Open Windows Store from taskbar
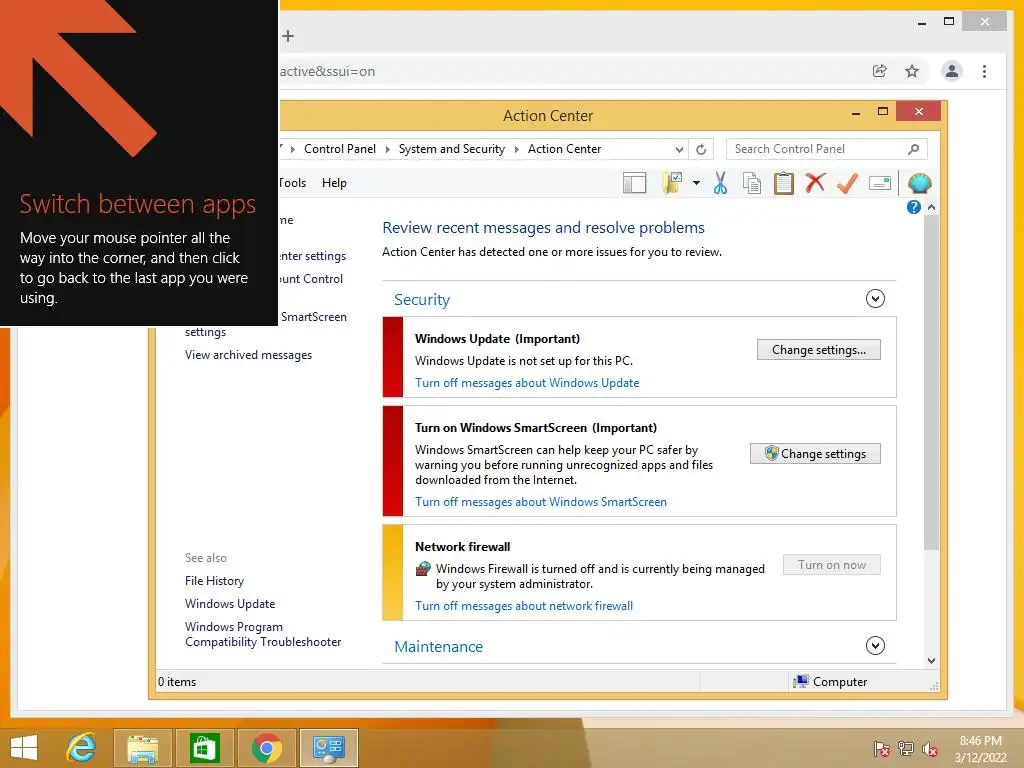This screenshot has width=1024, height=768. [204, 748]
